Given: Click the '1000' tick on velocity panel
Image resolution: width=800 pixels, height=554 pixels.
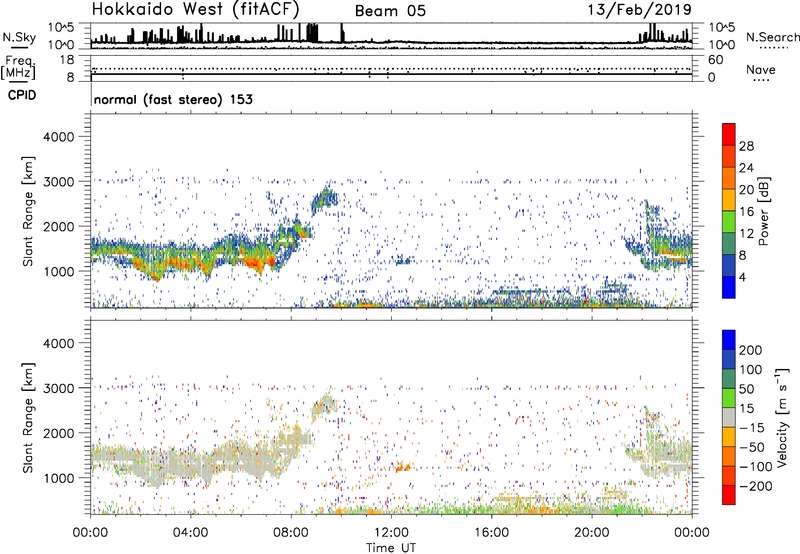Looking at the screenshot, I should [x=59, y=478].
